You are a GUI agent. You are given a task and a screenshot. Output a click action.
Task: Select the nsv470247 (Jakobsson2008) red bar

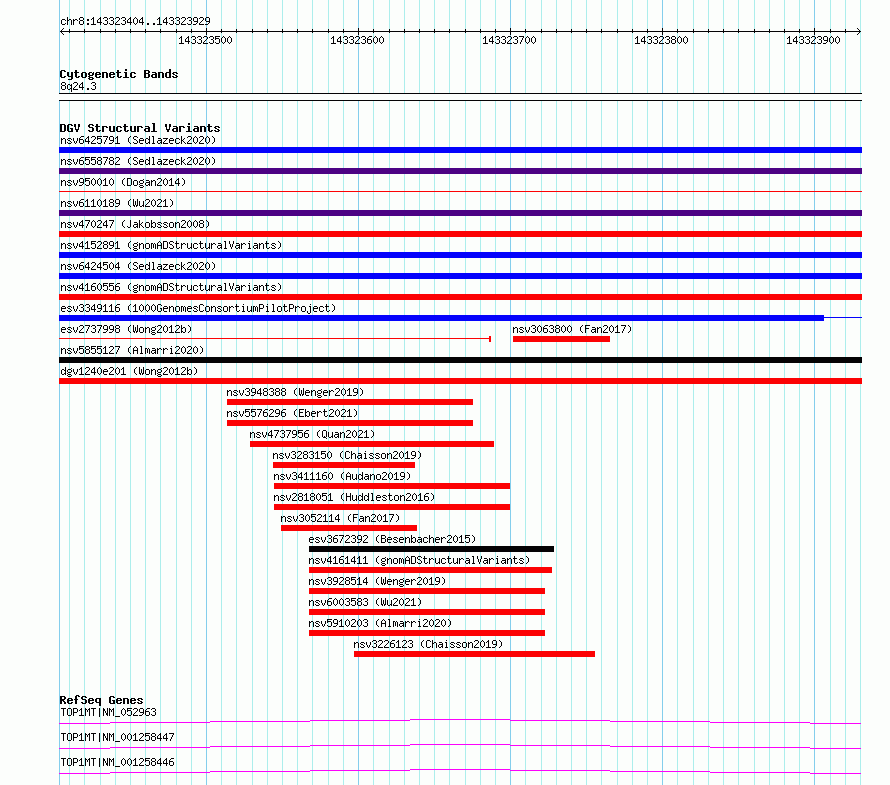460,234
